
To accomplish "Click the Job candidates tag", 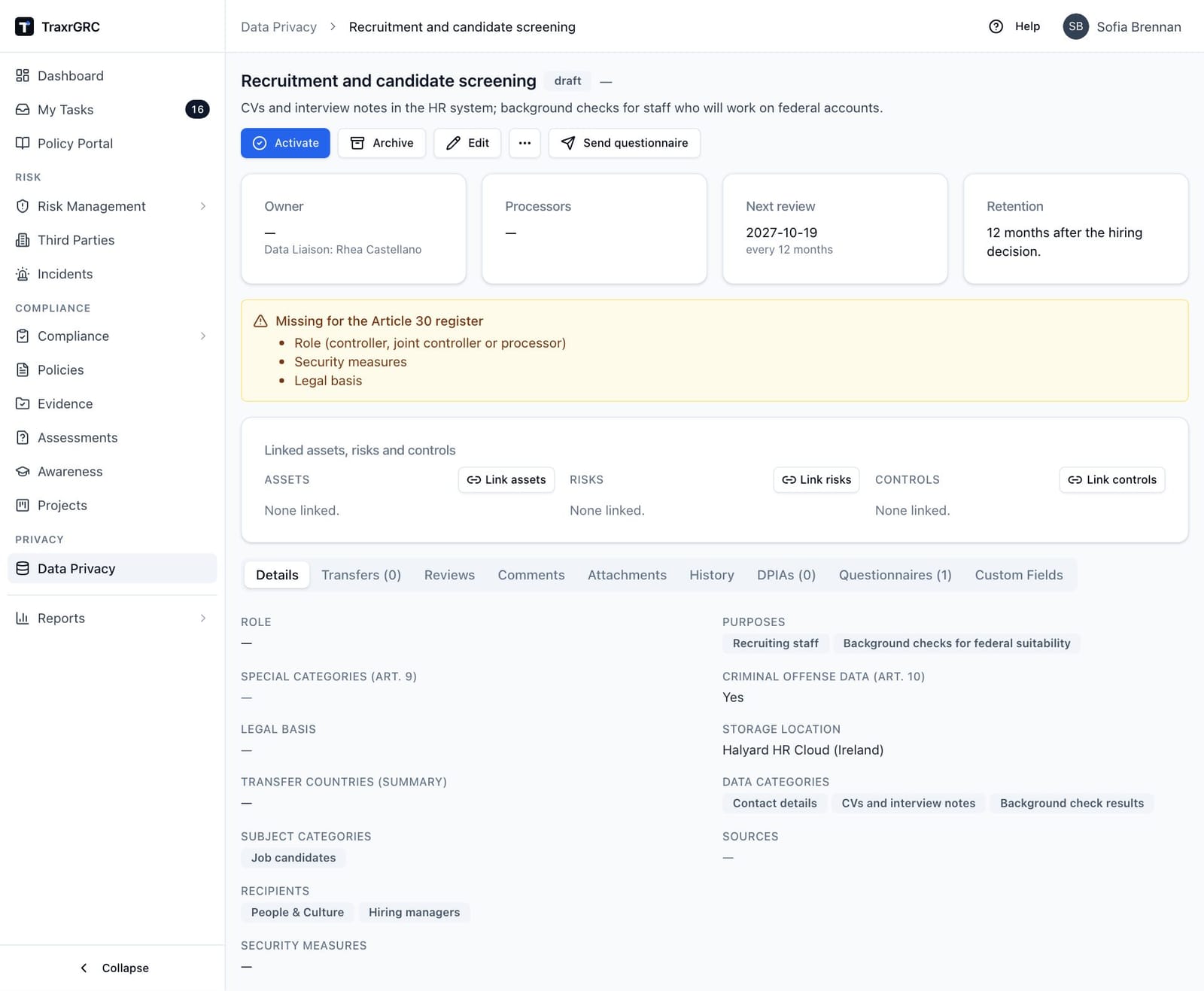I will pos(293,858).
